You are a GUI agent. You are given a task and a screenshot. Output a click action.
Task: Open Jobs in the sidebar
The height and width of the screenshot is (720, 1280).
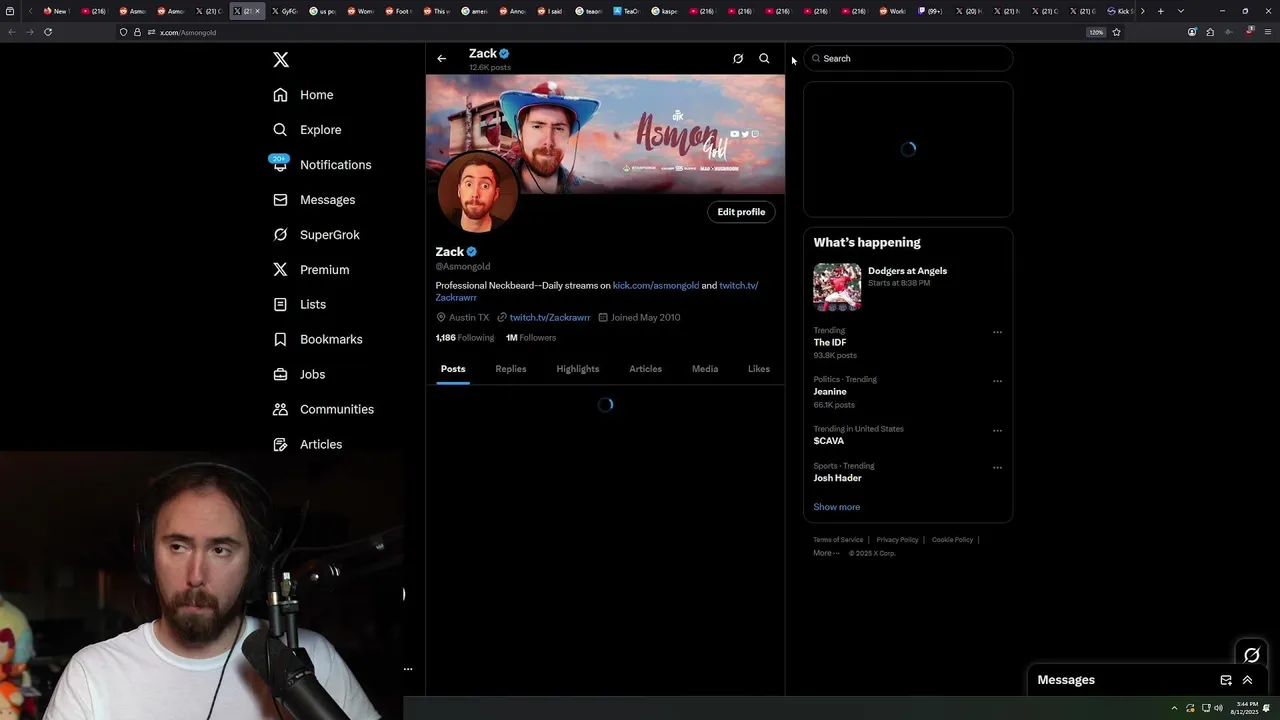pyautogui.click(x=299, y=375)
